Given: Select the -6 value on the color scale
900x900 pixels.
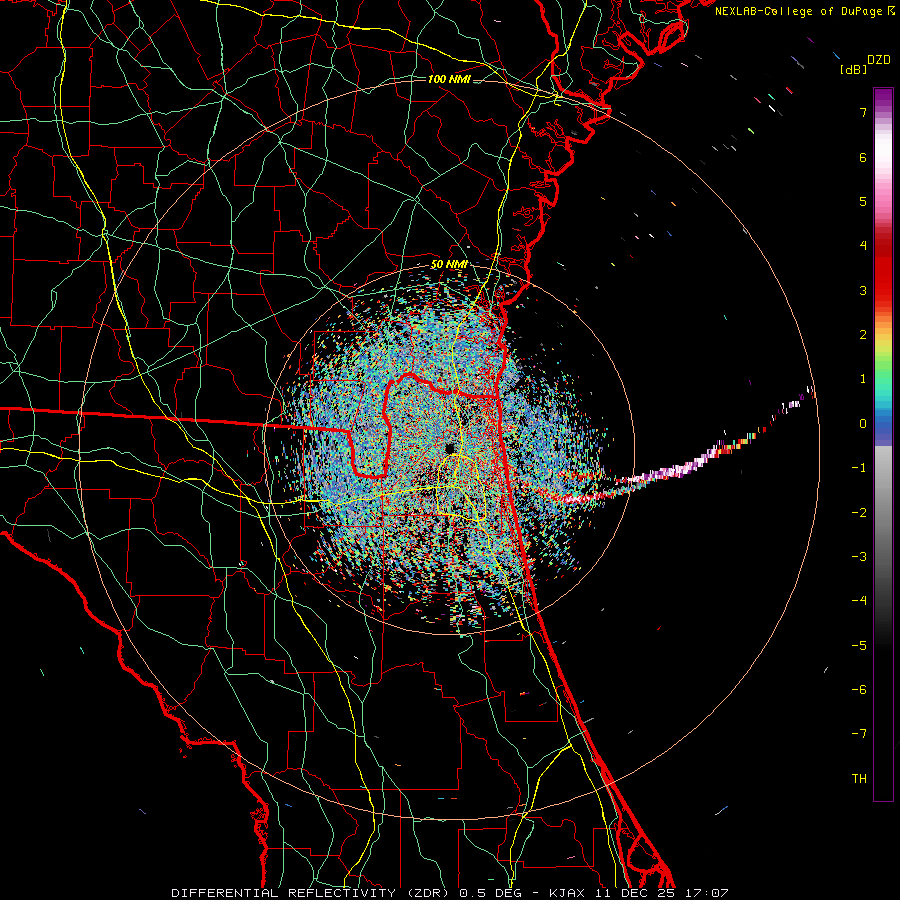Looking at the screenshot, I should click(x=859, y=689).
